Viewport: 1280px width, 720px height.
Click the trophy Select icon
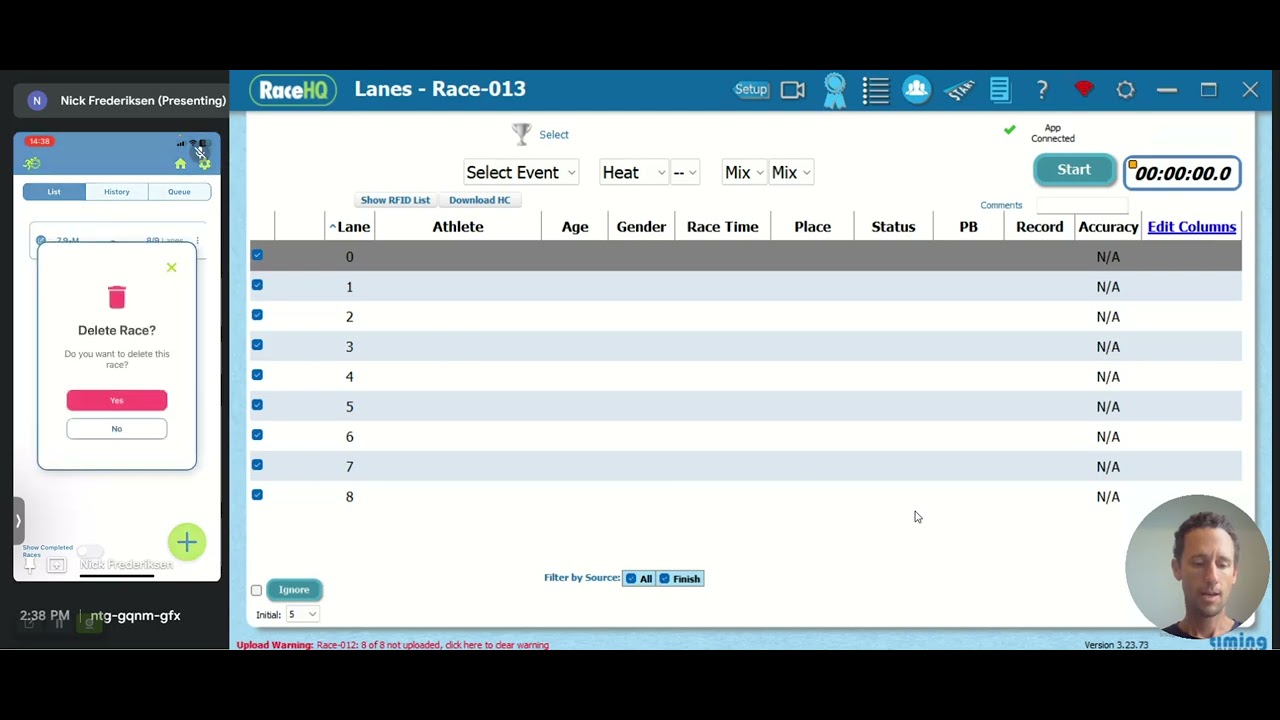tap(521, 134)
